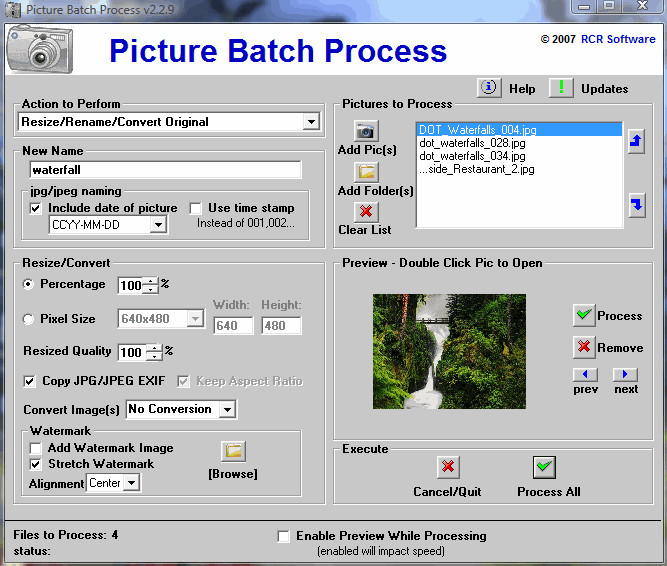
Task: Click the Cancel/Quit red X icon
Action: pos(448,467)
